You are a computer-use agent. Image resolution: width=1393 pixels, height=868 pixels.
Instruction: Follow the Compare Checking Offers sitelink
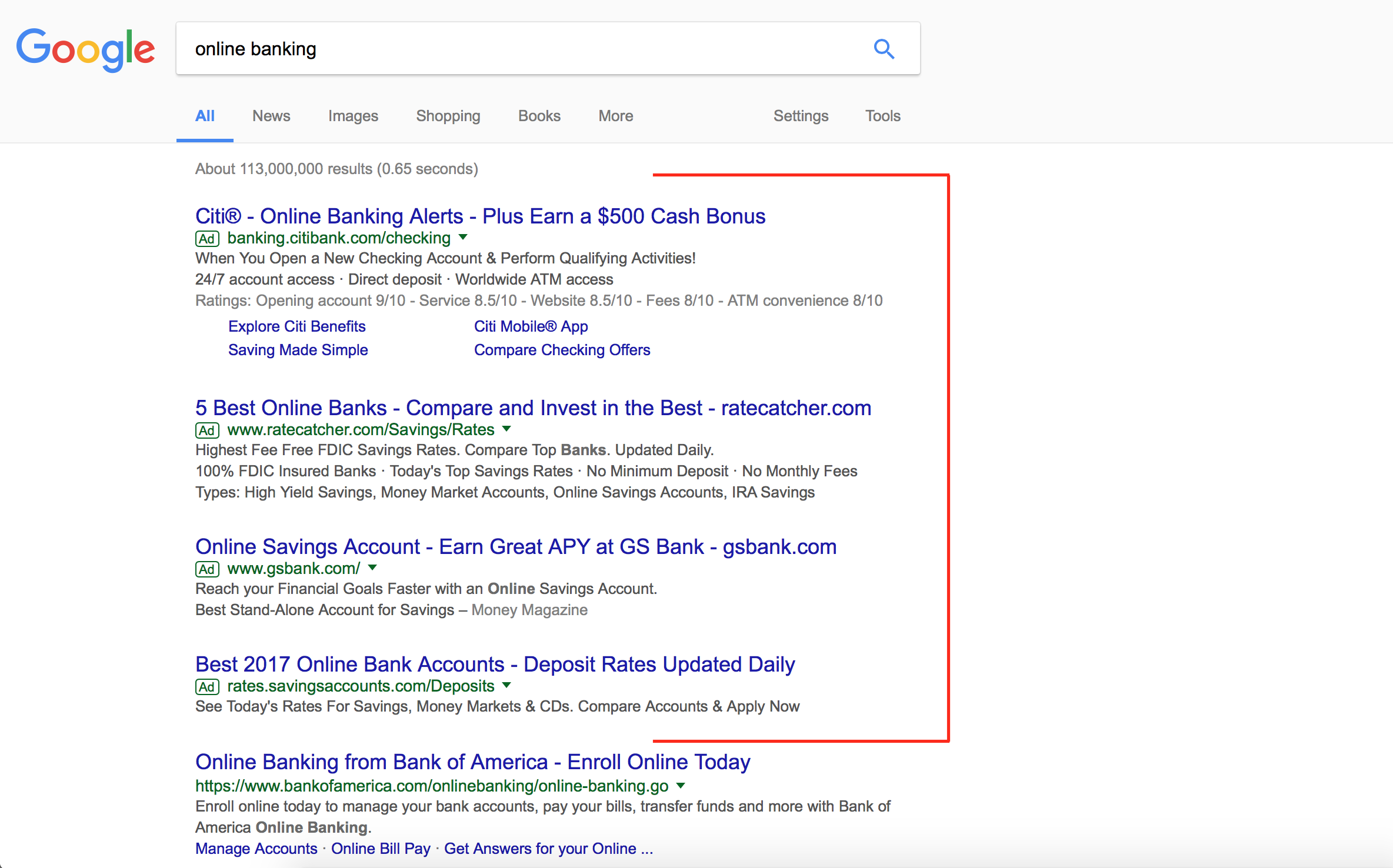(x=562, y=350)
